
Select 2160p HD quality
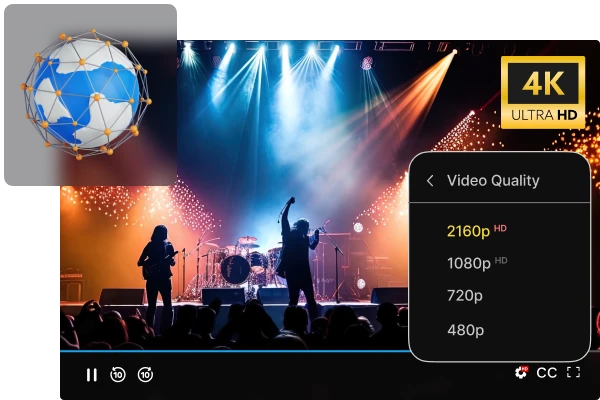(477, 231)
